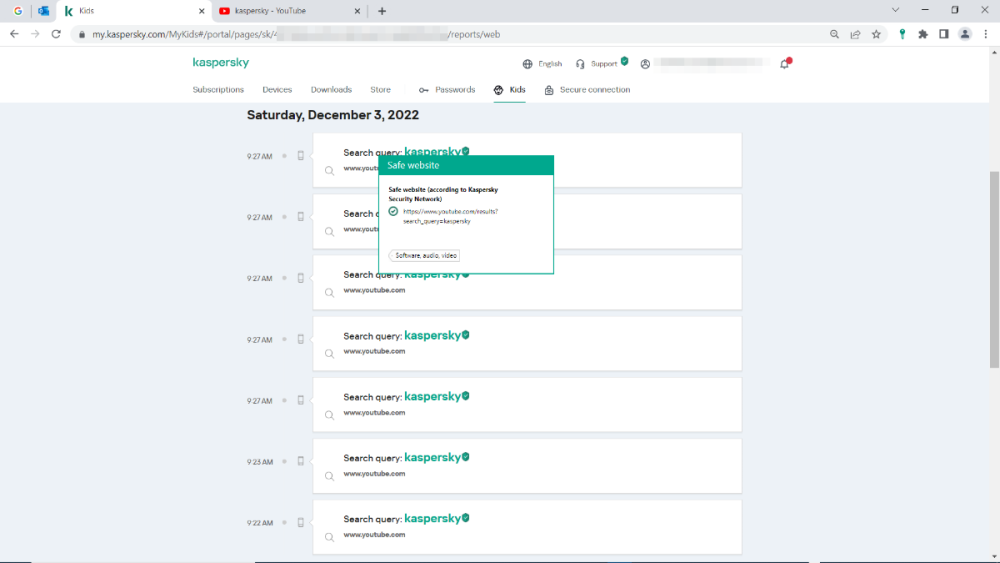Share this page icon

(x=855, y=34)
